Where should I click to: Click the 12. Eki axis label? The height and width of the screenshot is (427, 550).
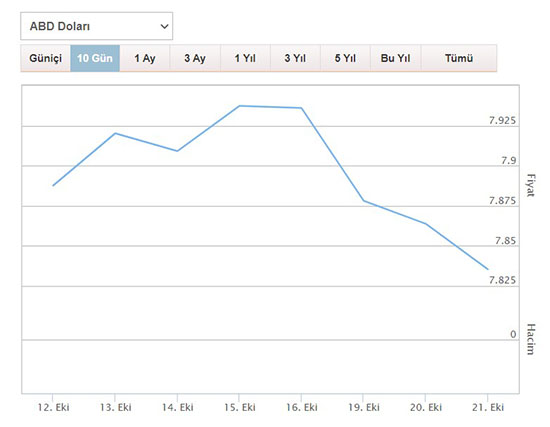tap(54, 407)
